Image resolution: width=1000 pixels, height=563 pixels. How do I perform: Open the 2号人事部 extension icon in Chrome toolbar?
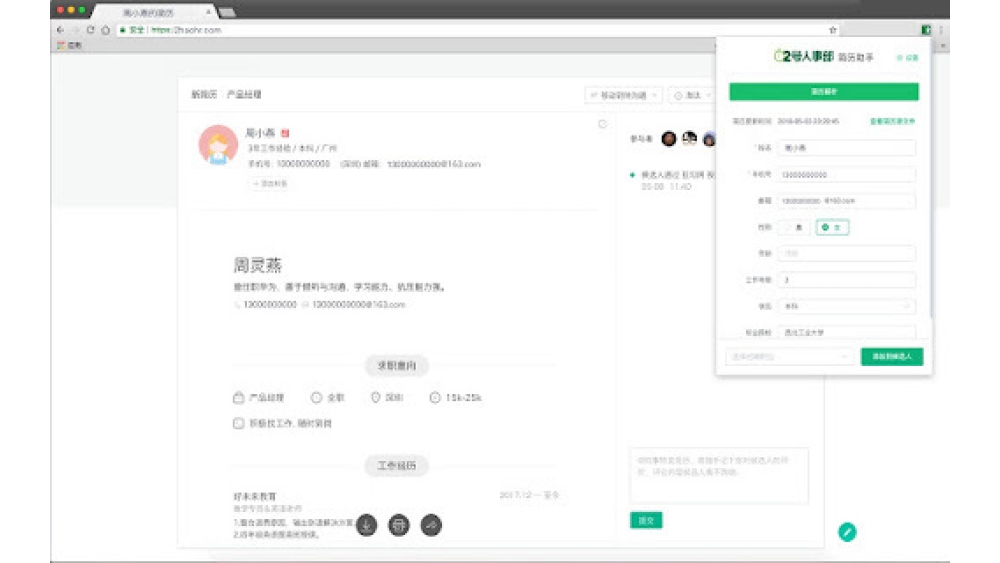click(926, 30)
